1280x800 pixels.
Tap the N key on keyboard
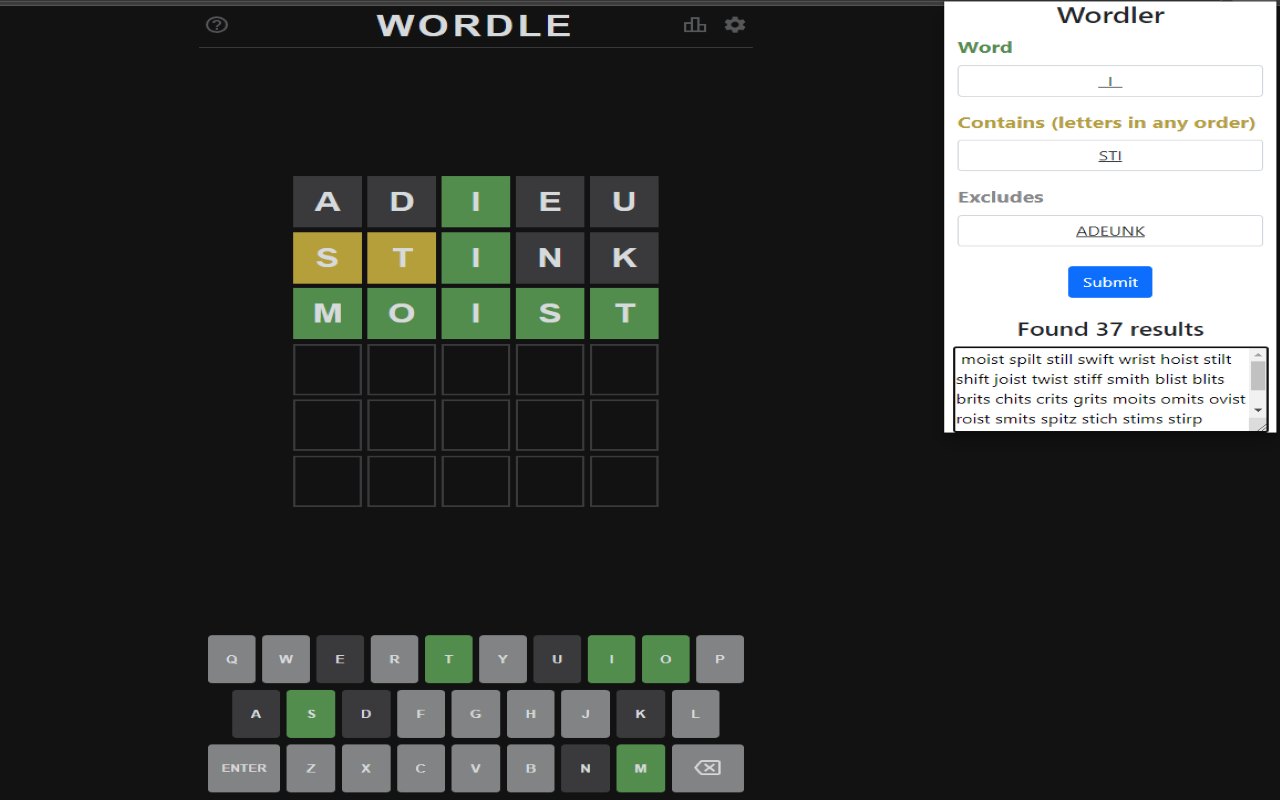pos(586,768)
